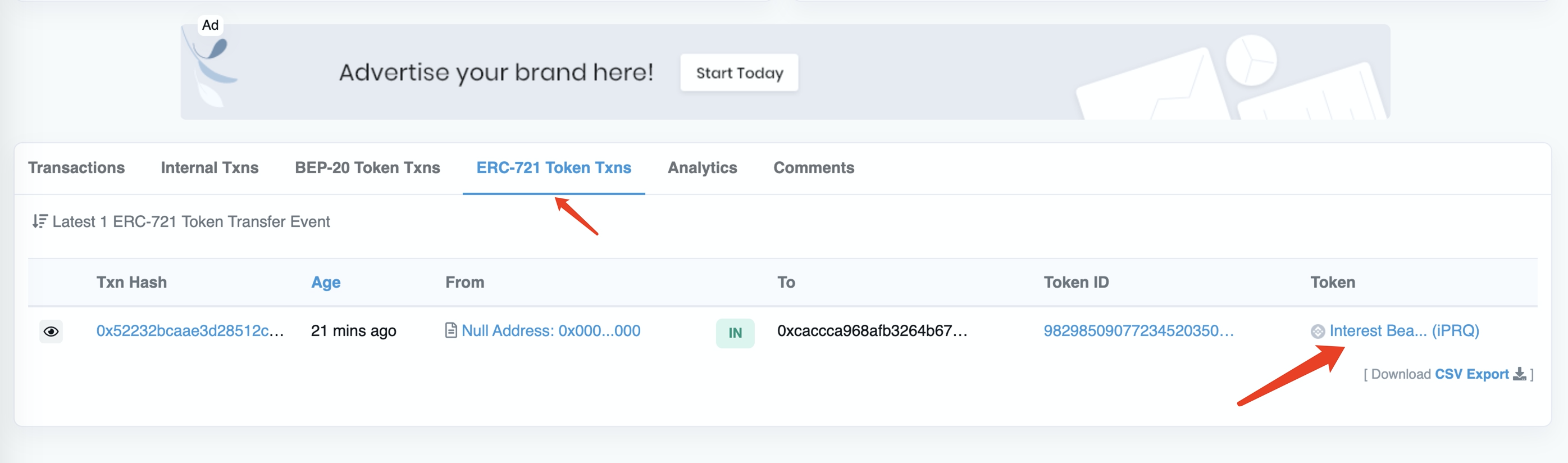The height and width of the screenshot is (463, 1568).
Task: Toggle the Age column header format
Action: pyautogui.click(x=326, y=282)
